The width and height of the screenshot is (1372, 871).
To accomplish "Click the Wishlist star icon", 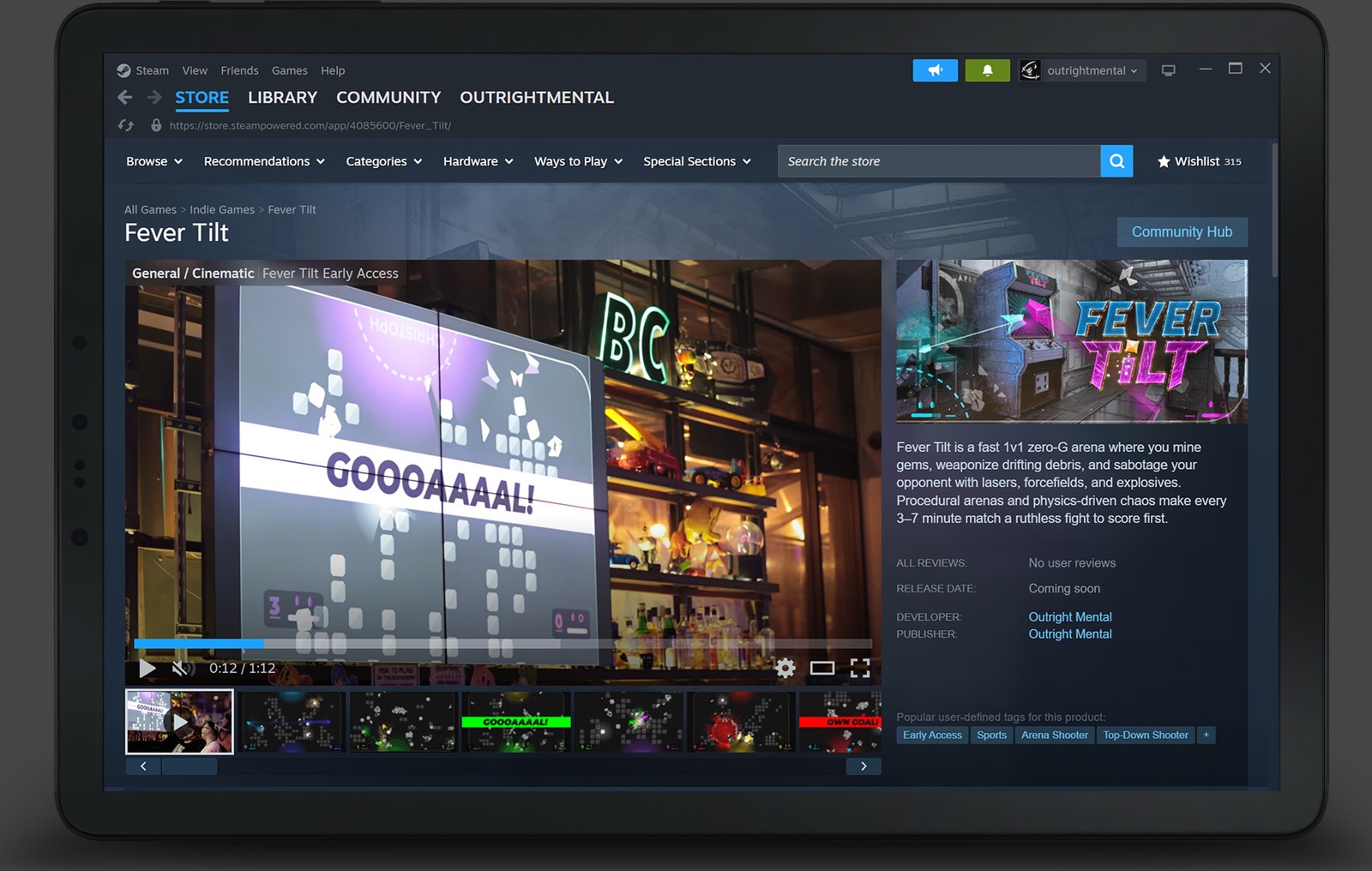I will [1164, 161].
